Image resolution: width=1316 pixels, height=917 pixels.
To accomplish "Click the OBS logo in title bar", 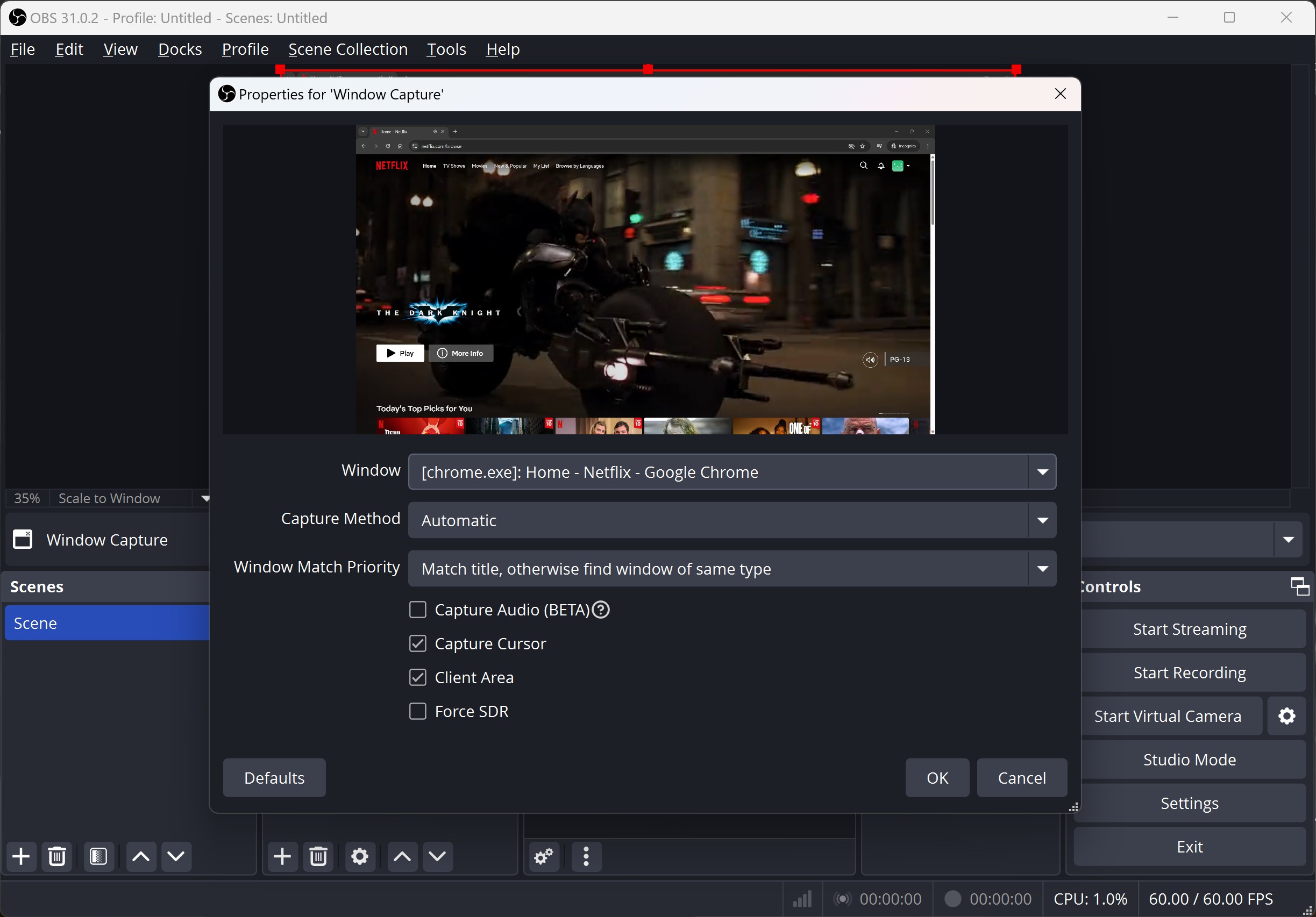I will click(17, 18).
